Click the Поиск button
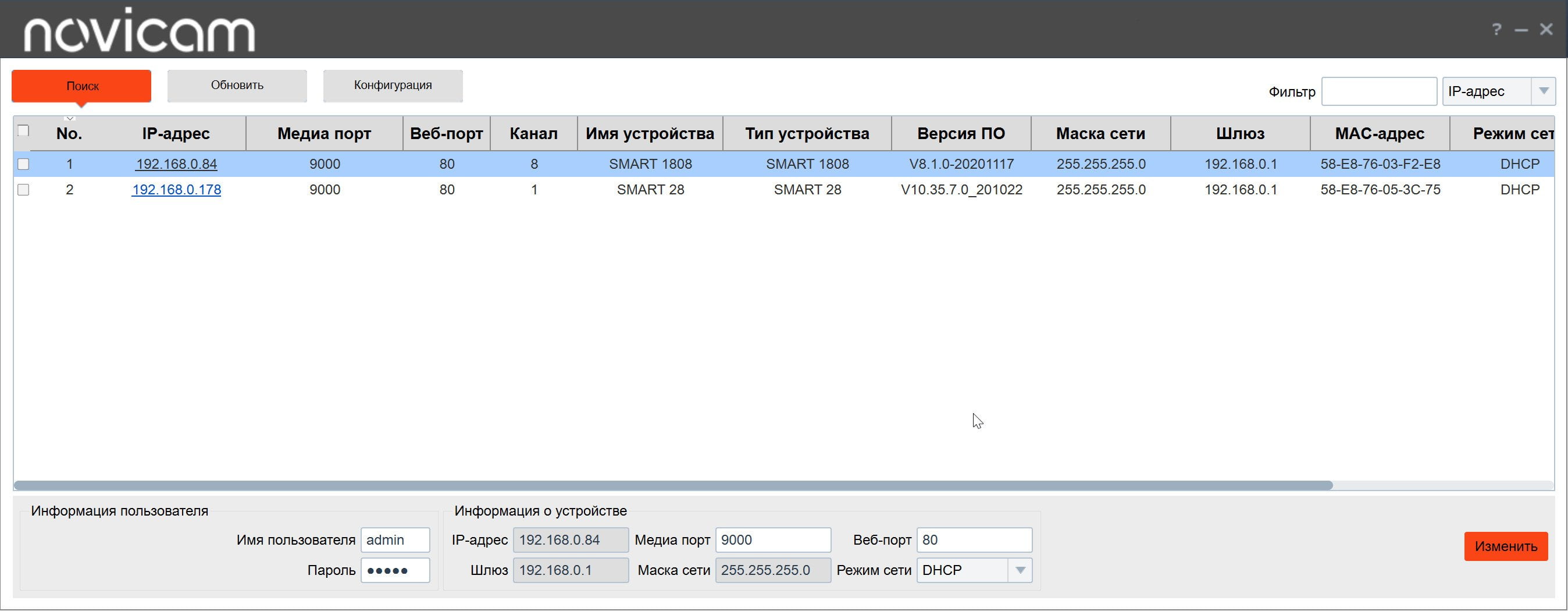 click(81, 86)
